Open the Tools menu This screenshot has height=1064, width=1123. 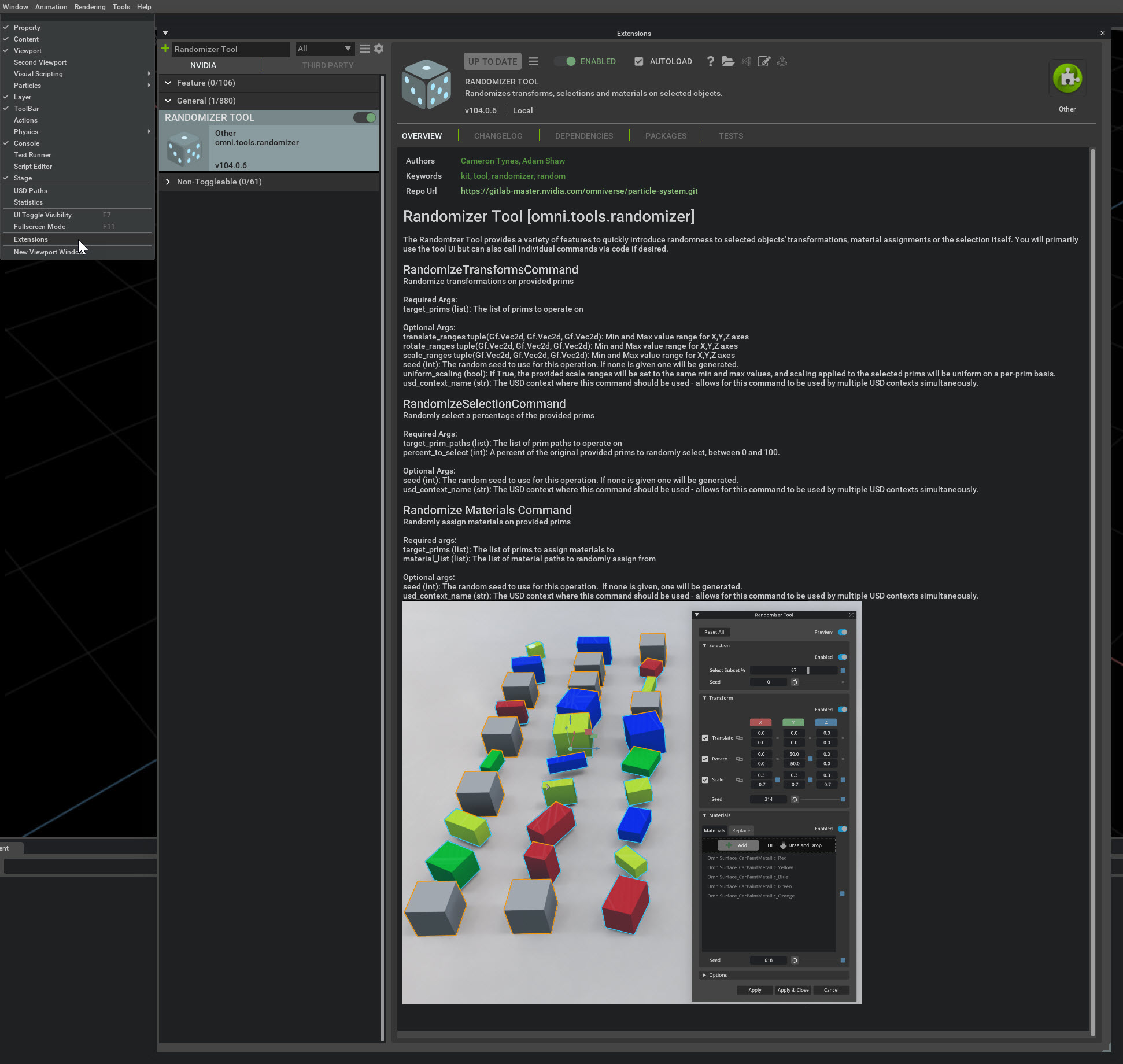click(x=121, y=7)
